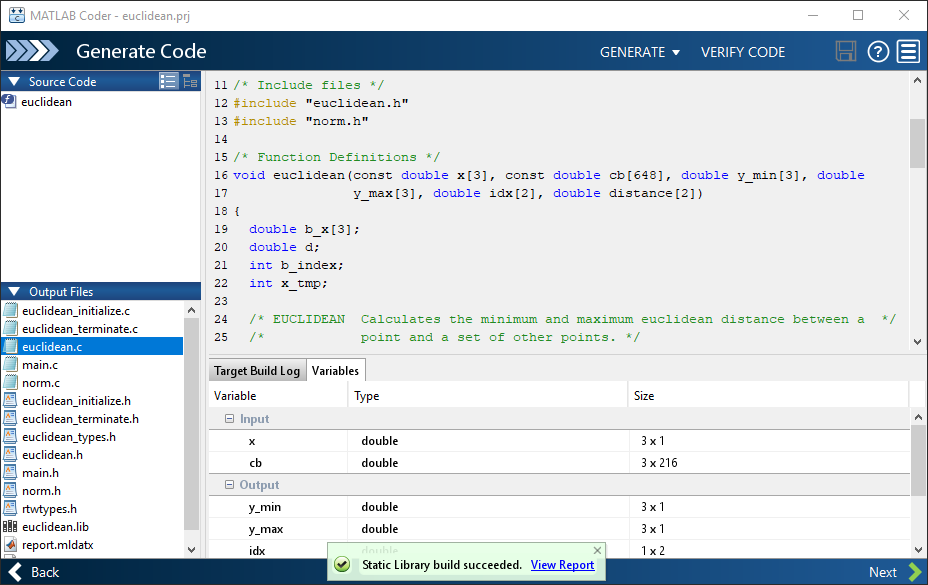Select the Variables tab
This screenshot has height=585, width=928.
pos(335,371)
